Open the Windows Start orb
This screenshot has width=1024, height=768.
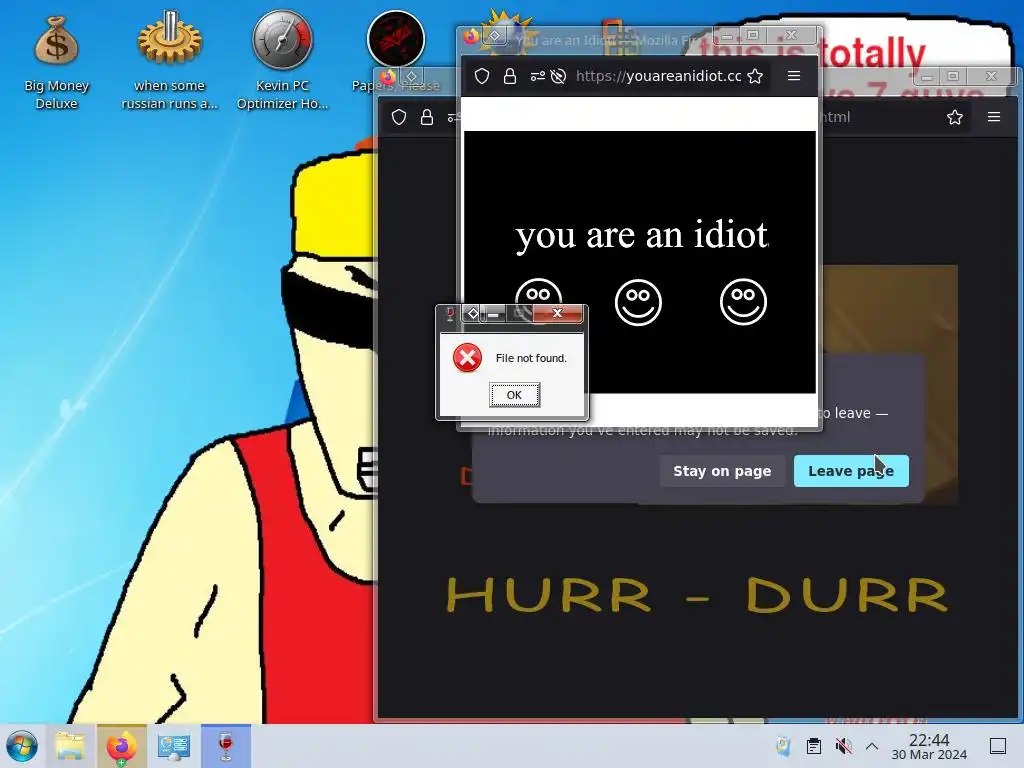point(22,746)
